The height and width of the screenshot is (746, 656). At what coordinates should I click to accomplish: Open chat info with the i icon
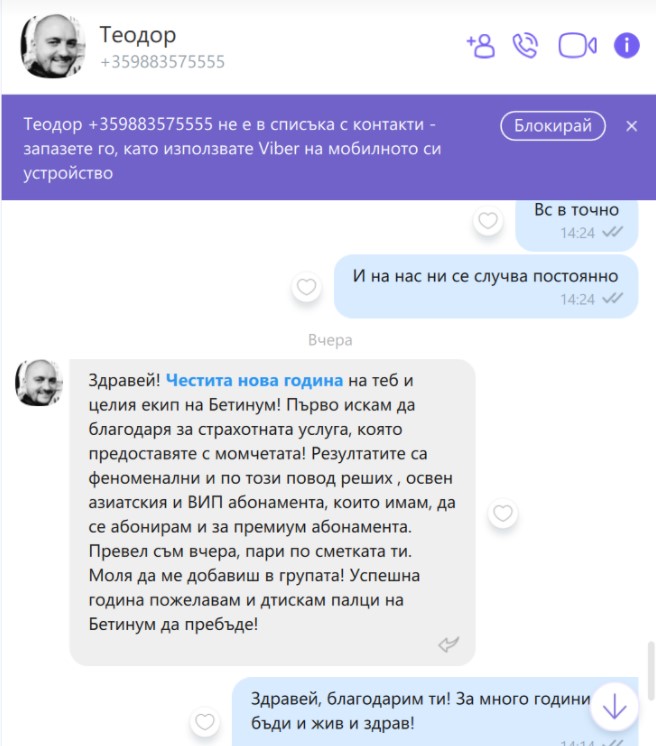pos(627,46)
